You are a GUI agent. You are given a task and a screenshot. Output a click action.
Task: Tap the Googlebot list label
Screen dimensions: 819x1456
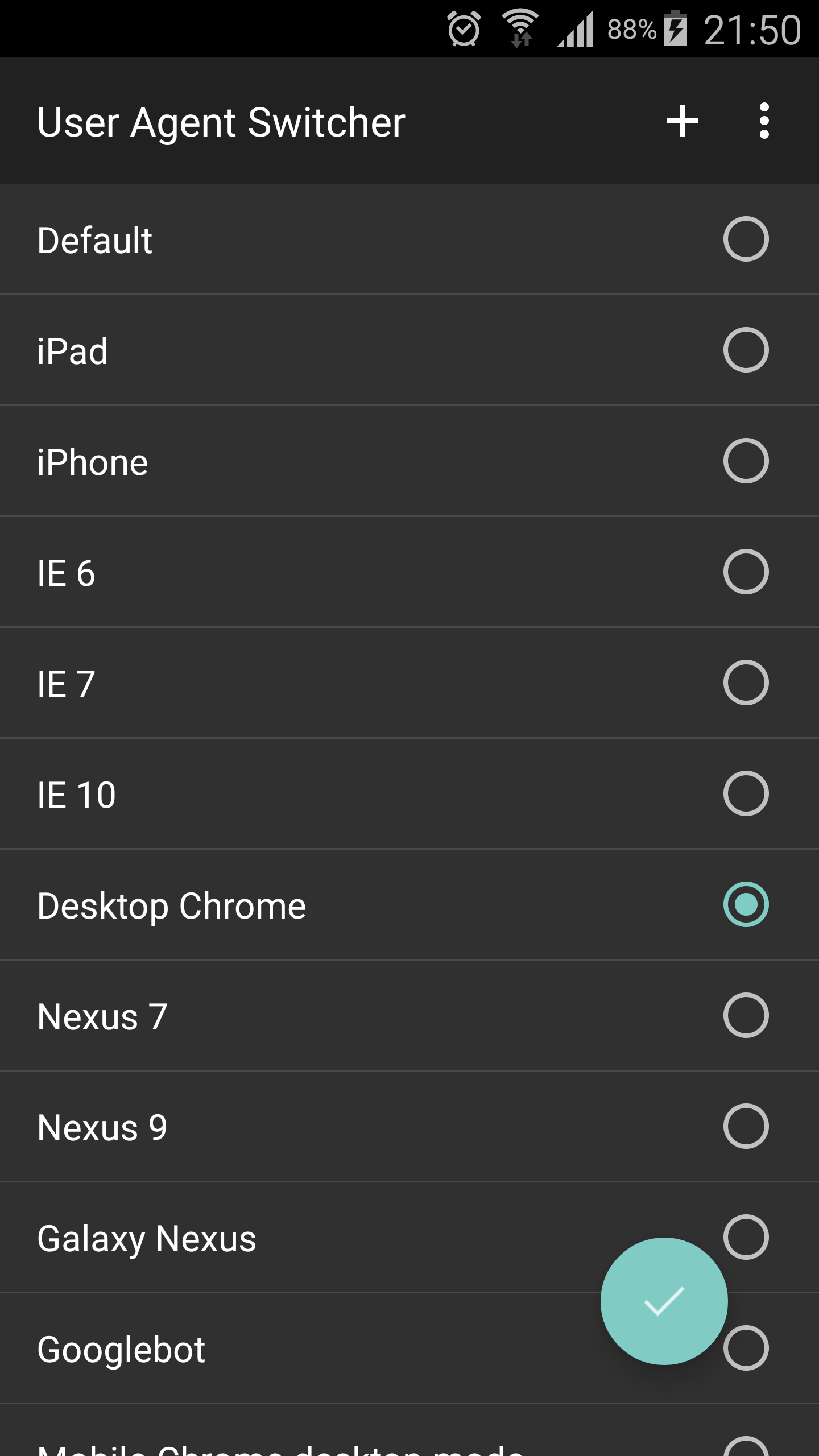(x=121, y=1349)
